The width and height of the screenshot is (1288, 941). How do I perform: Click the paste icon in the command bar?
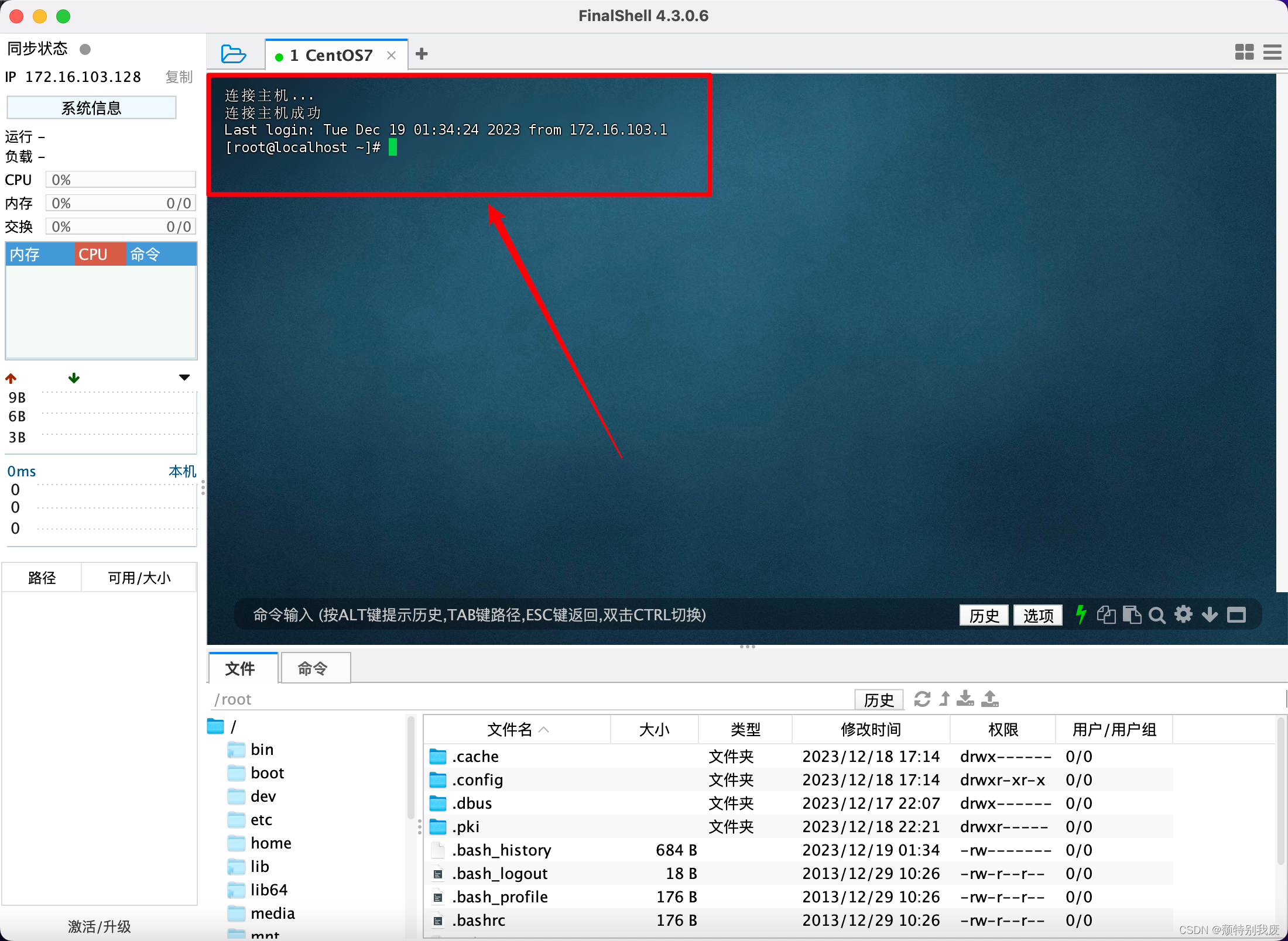[x=1132, y=614]
